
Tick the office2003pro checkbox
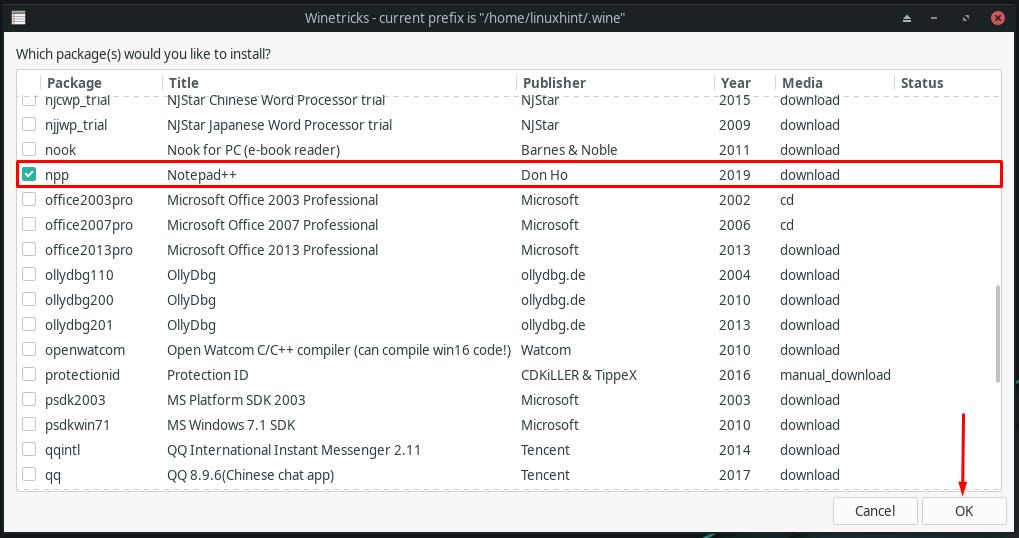click(29, 199)
